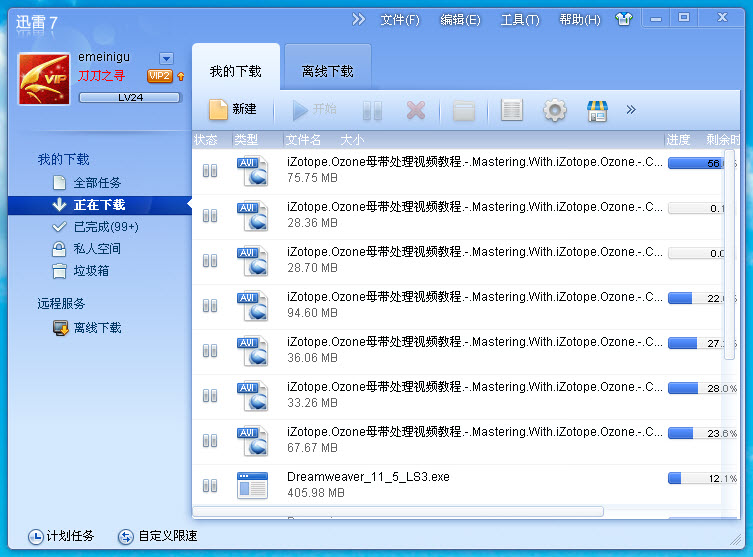
Task: Click the orange upgrade arrow icon
Action: pos(181,76)
